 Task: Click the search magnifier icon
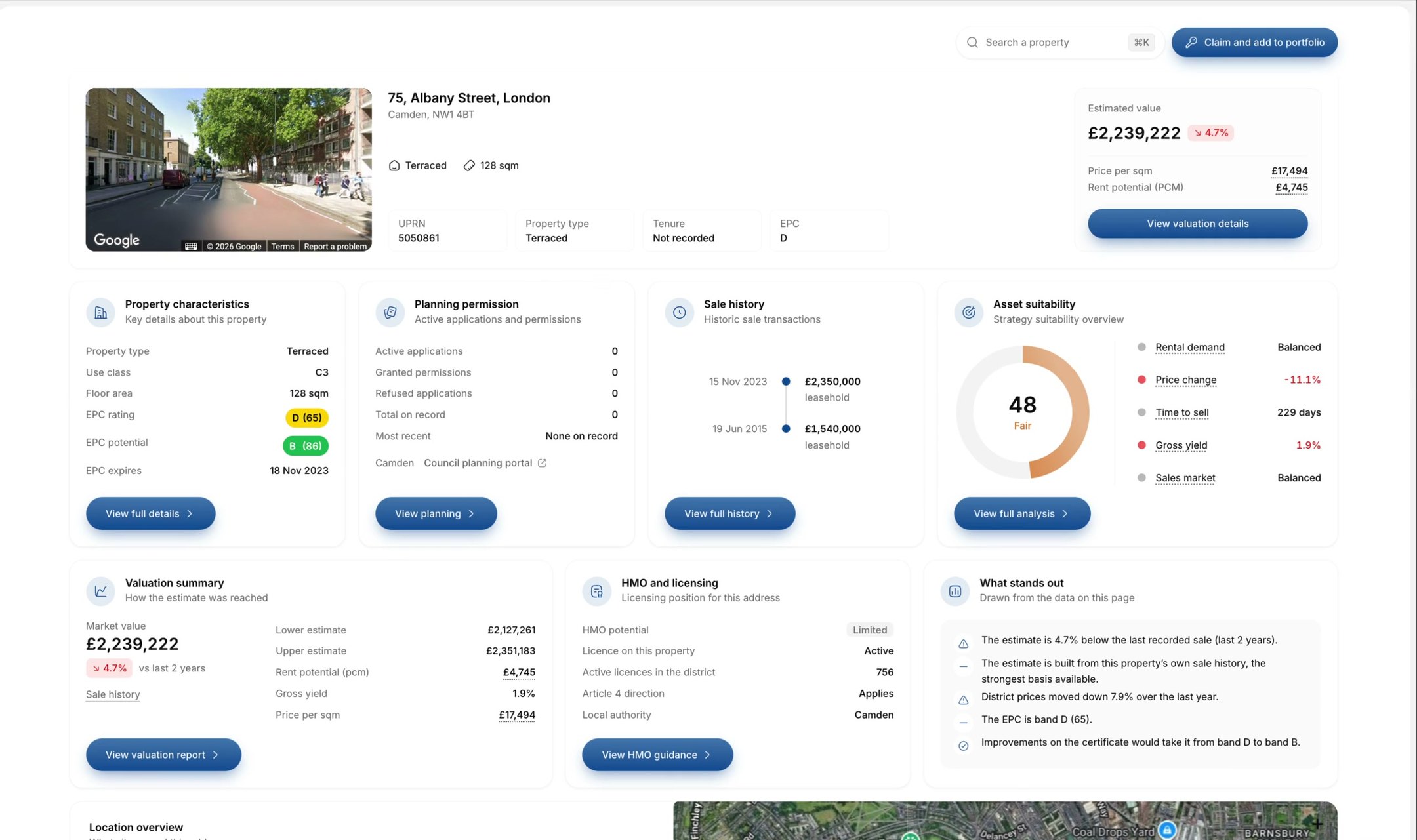pos(972,42)
